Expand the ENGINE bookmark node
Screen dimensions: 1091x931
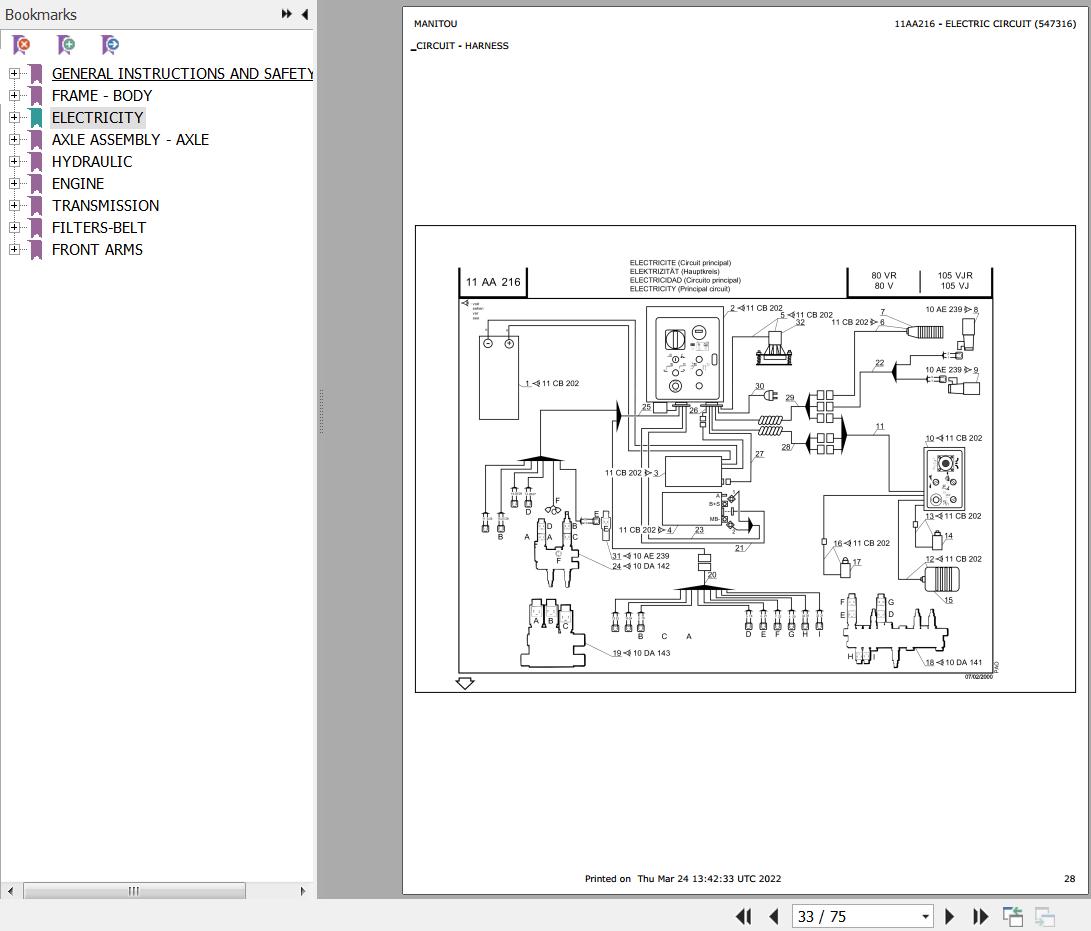14,184
